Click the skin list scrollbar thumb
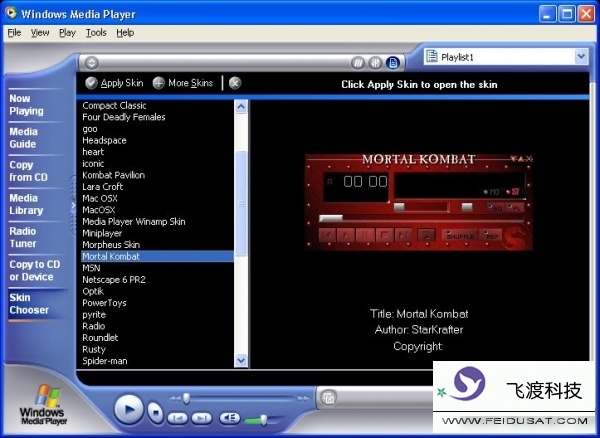Viewport: 600px width, 438px height. [241, 203]
